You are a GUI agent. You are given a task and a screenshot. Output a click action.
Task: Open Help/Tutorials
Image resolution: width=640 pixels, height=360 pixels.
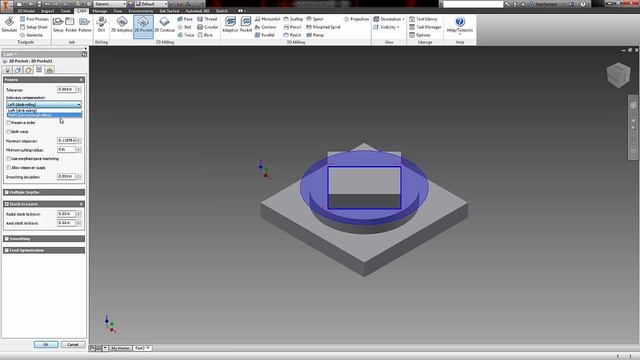pyautogui.click(x=460, y=25)
